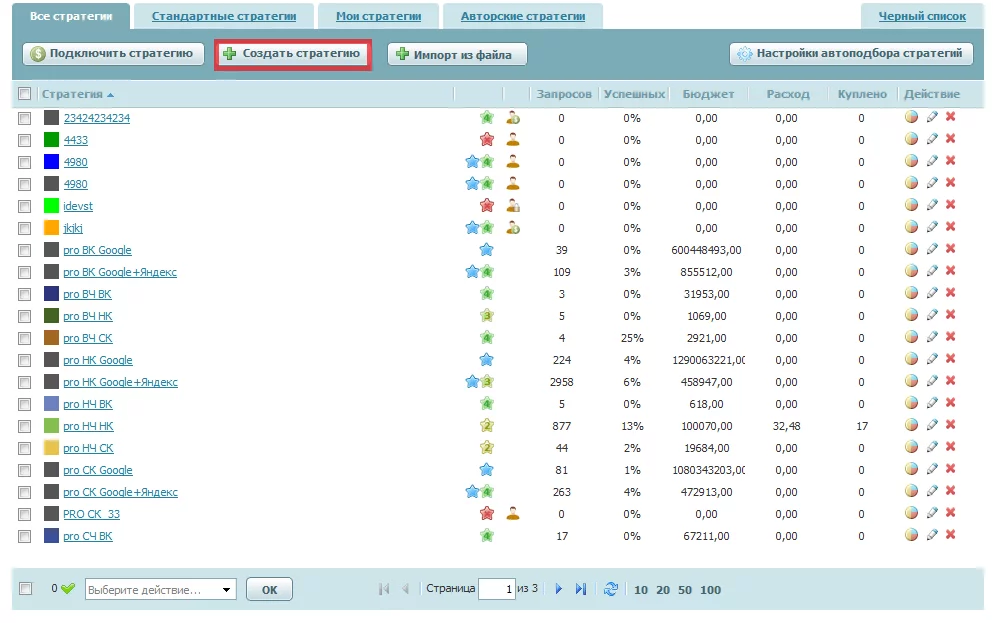Image resolution: width=993 pixels, height=623 pixels.
Task: Tick the checkbox for pro ВК Google
Action: (x=25, y=250)
